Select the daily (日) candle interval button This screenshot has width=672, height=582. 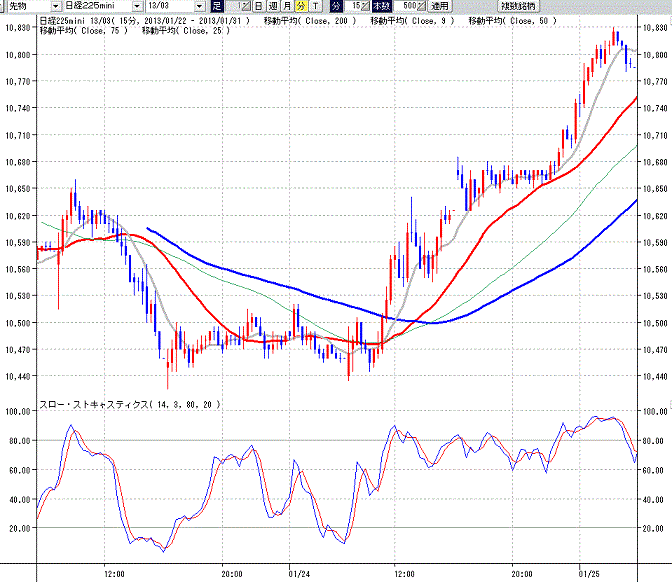coord(259,6)
